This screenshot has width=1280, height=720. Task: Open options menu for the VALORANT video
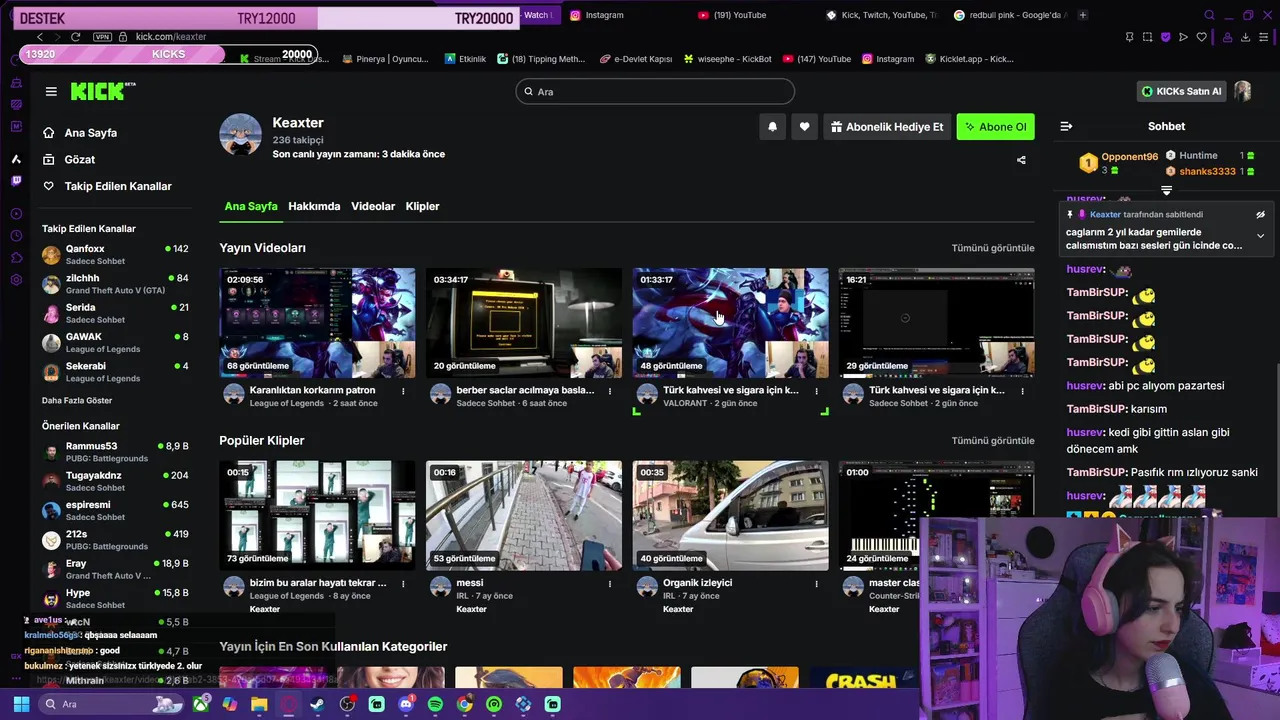pyautogui.click(x=816, y=391)
